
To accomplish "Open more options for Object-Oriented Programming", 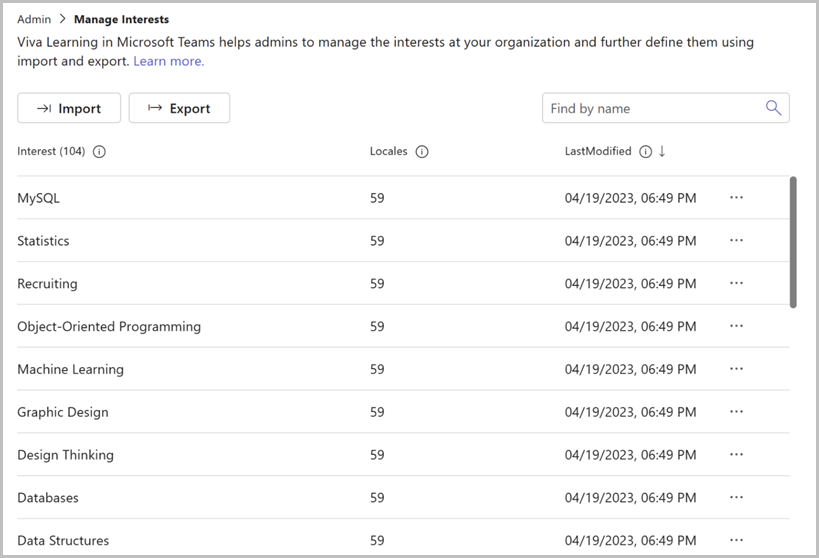I will point(736,326).
